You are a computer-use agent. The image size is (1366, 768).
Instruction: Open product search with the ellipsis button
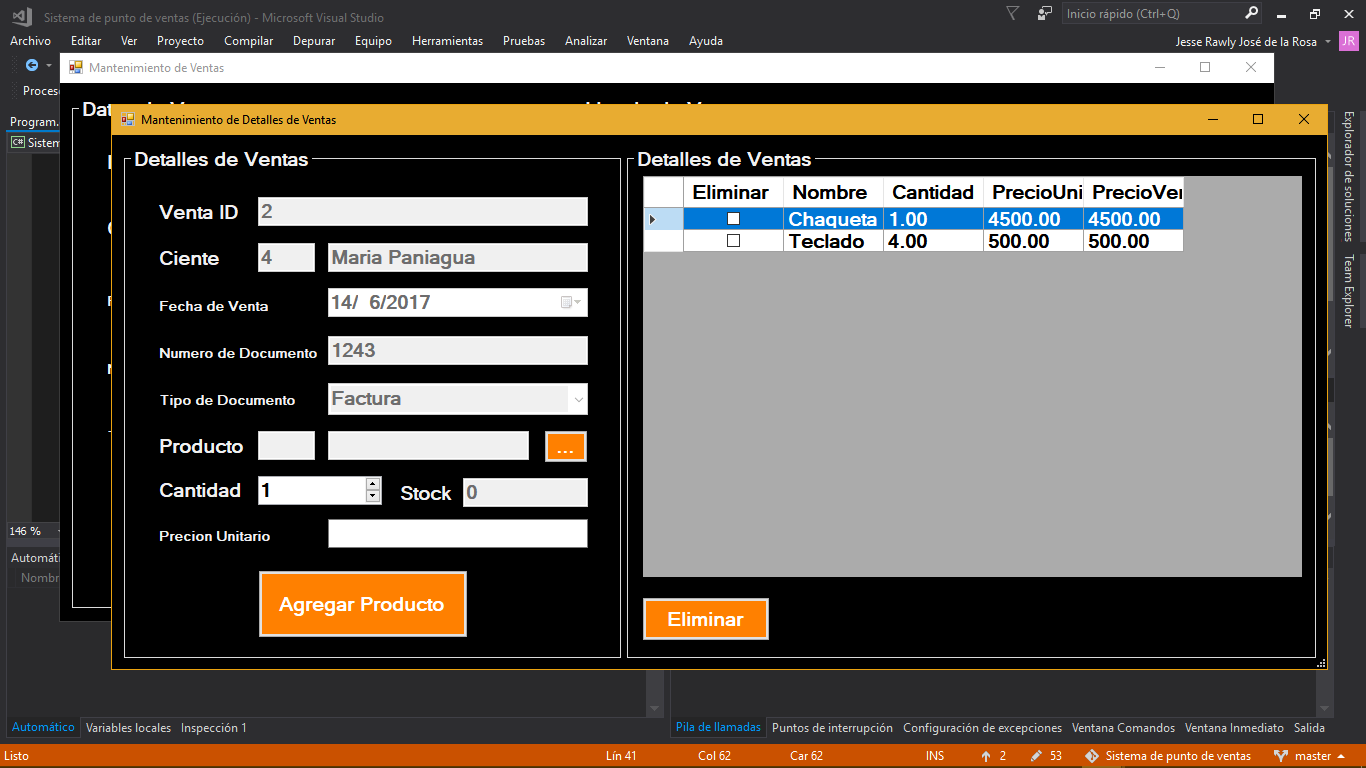[x=565, y=446]
